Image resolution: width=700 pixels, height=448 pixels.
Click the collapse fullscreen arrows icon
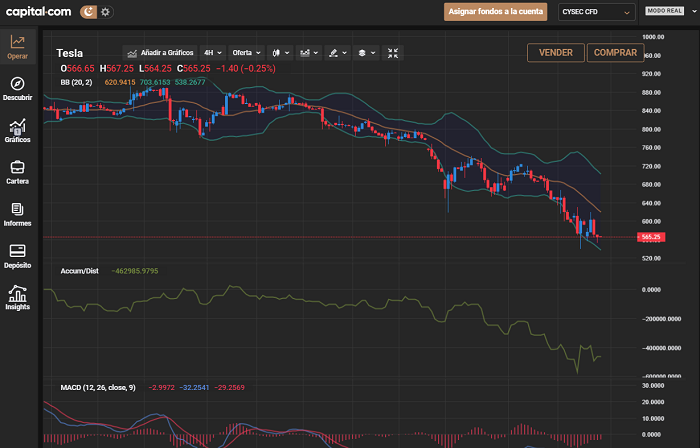point(393,53)
